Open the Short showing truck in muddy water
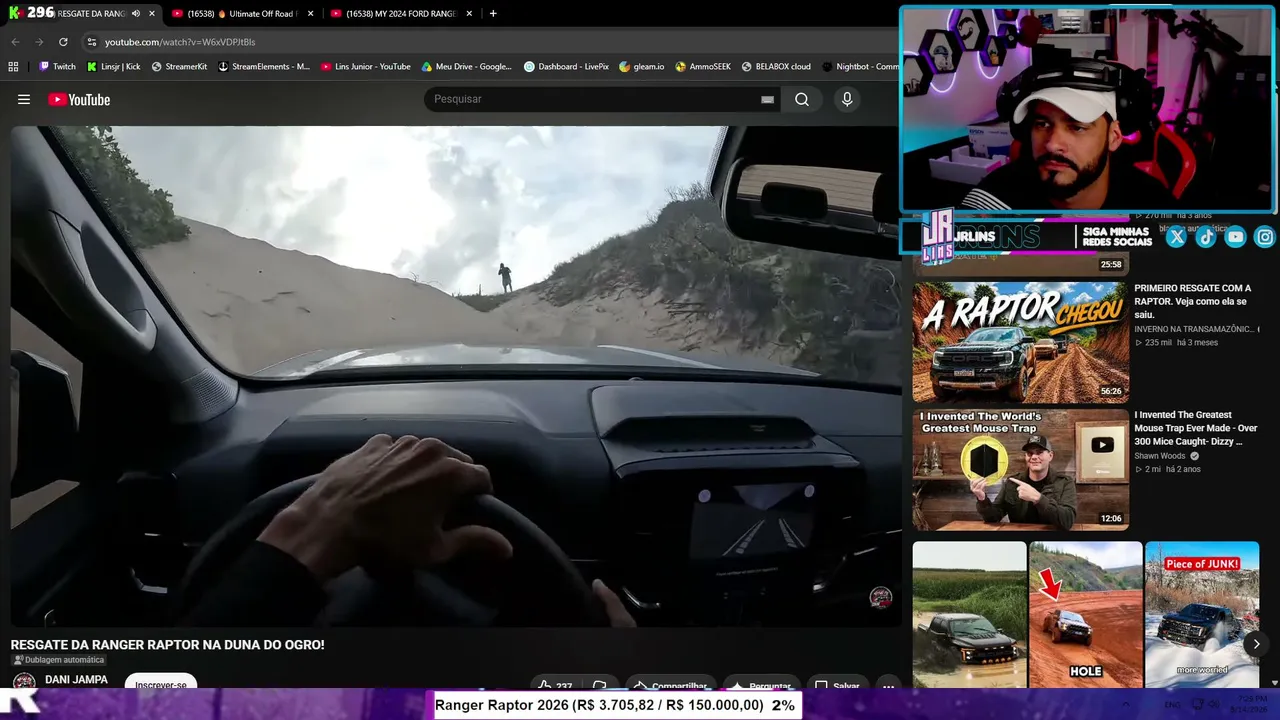The height and width of the screenshot is (720, 1280). 969,615
